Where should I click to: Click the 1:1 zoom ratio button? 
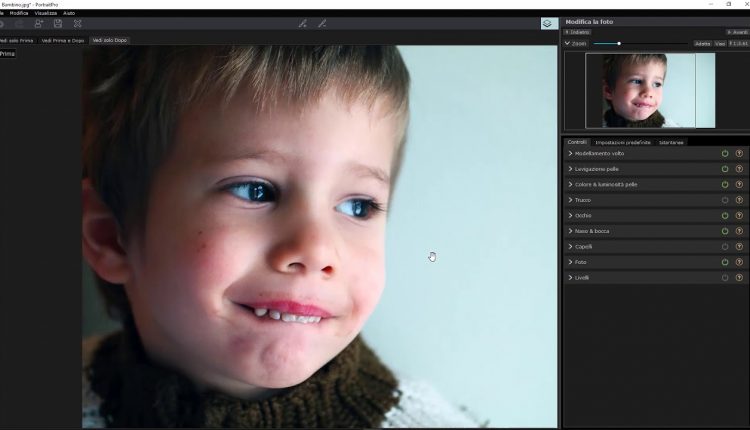pyautogui.click(x=739, y=44)
